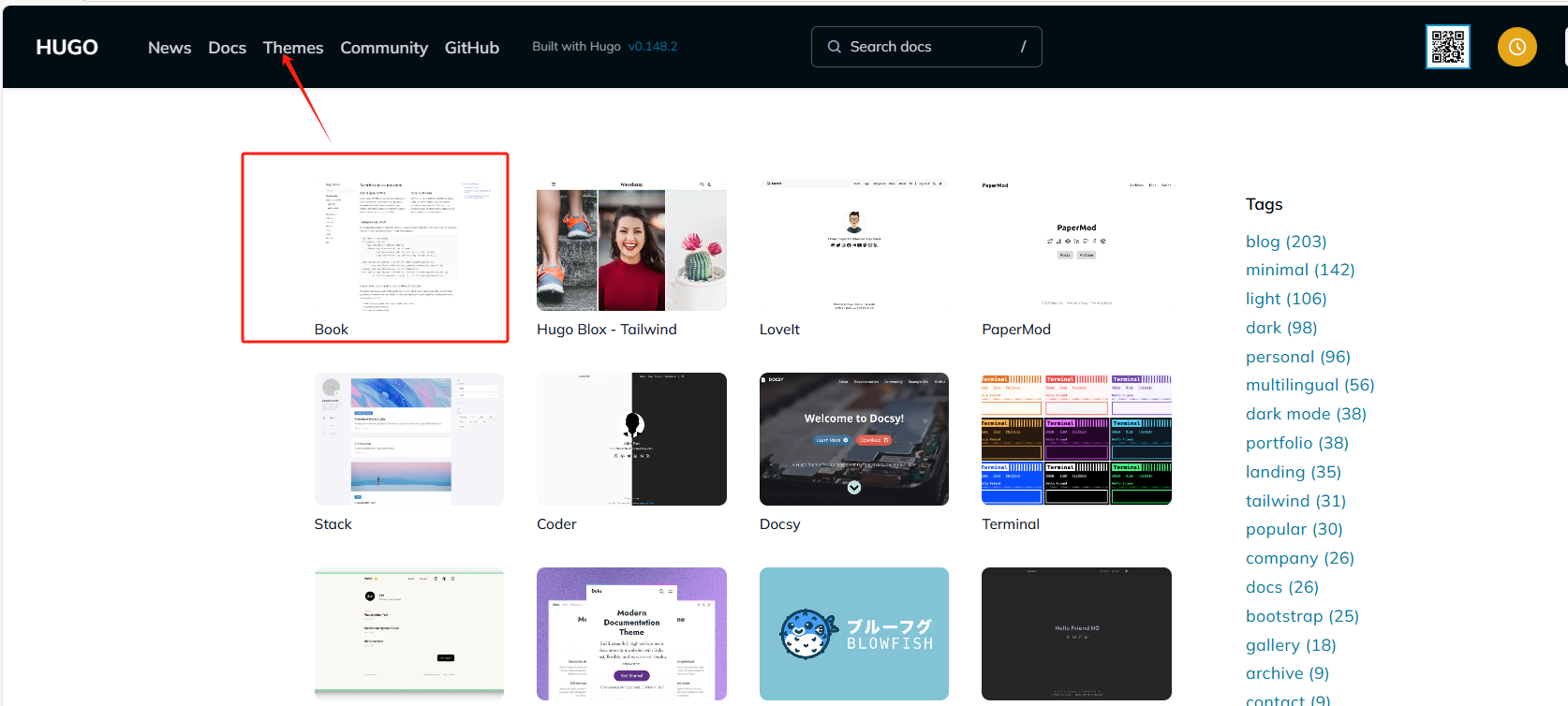Filter by light (106) tag

coord(1286,299)
